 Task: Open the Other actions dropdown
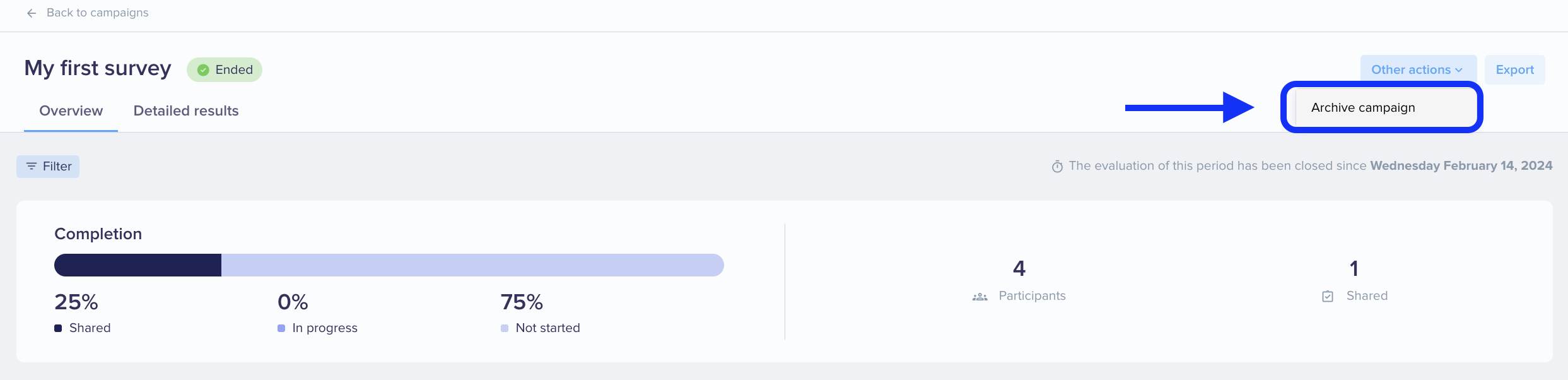1418,69
